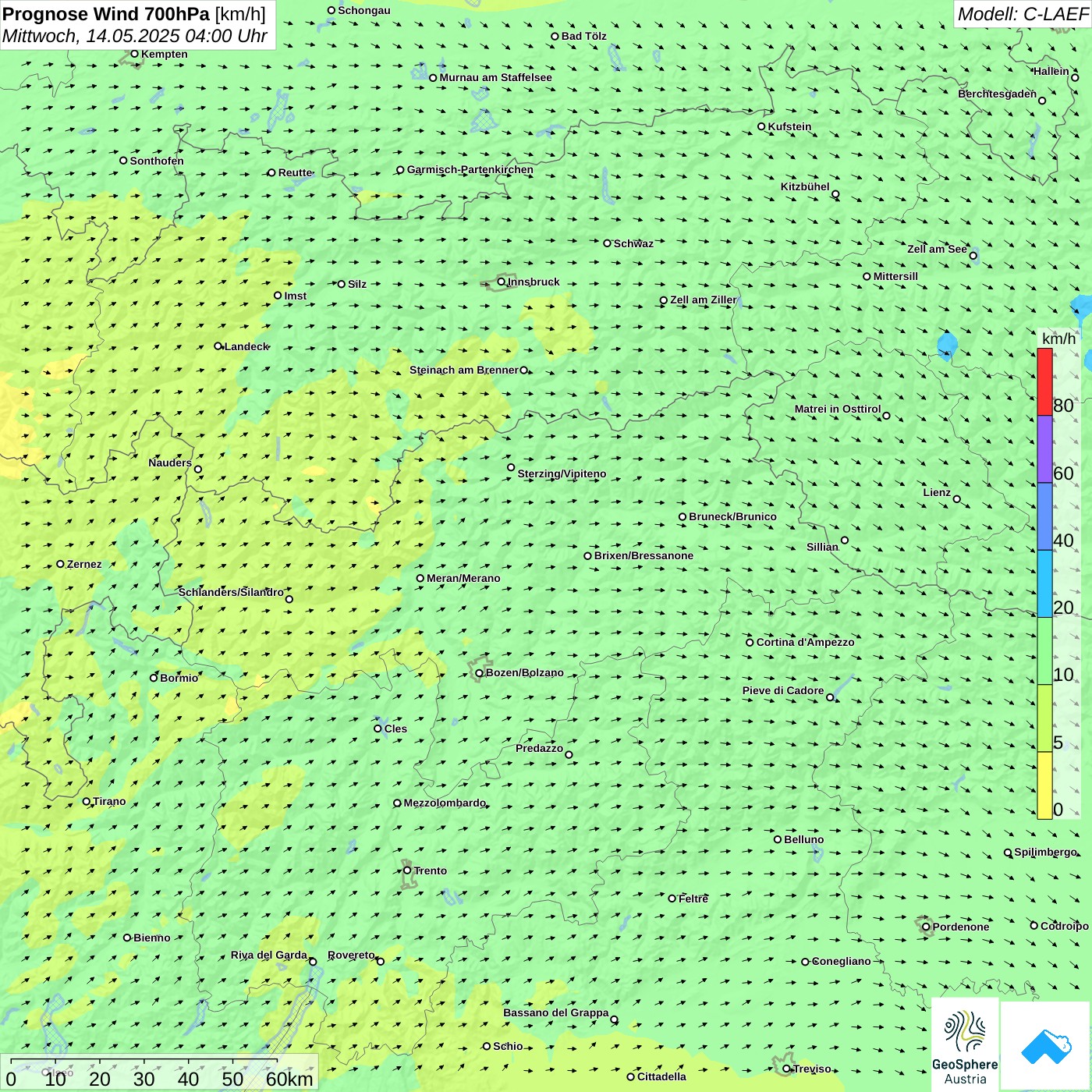Image resolution: width=1092 pixels, height=1092 pixels.
Task: Click the 'km/h' legend unit label
Action: tap(1058, 339)
